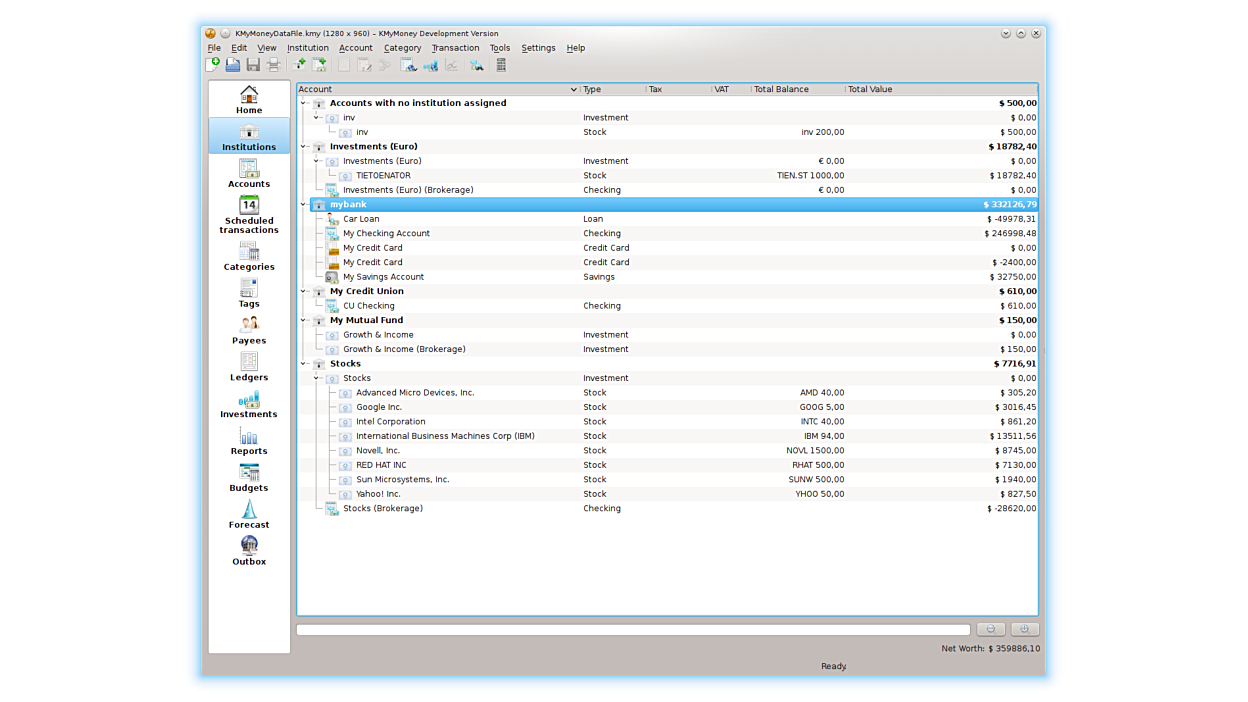The image size is (1248, 702).
Task: Open the Budgets view
Action: point(249,478)
